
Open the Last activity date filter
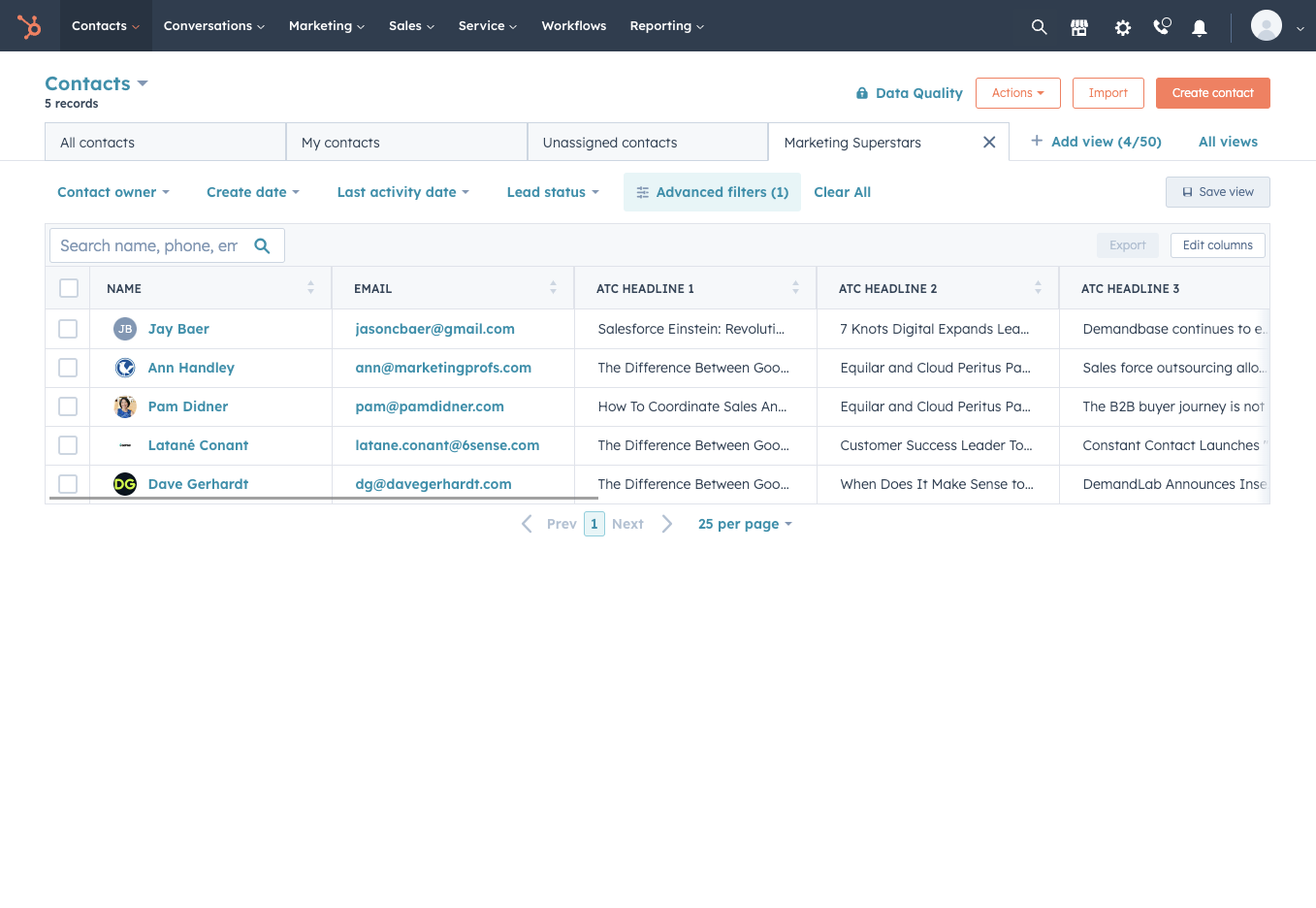tap(403, 192)
